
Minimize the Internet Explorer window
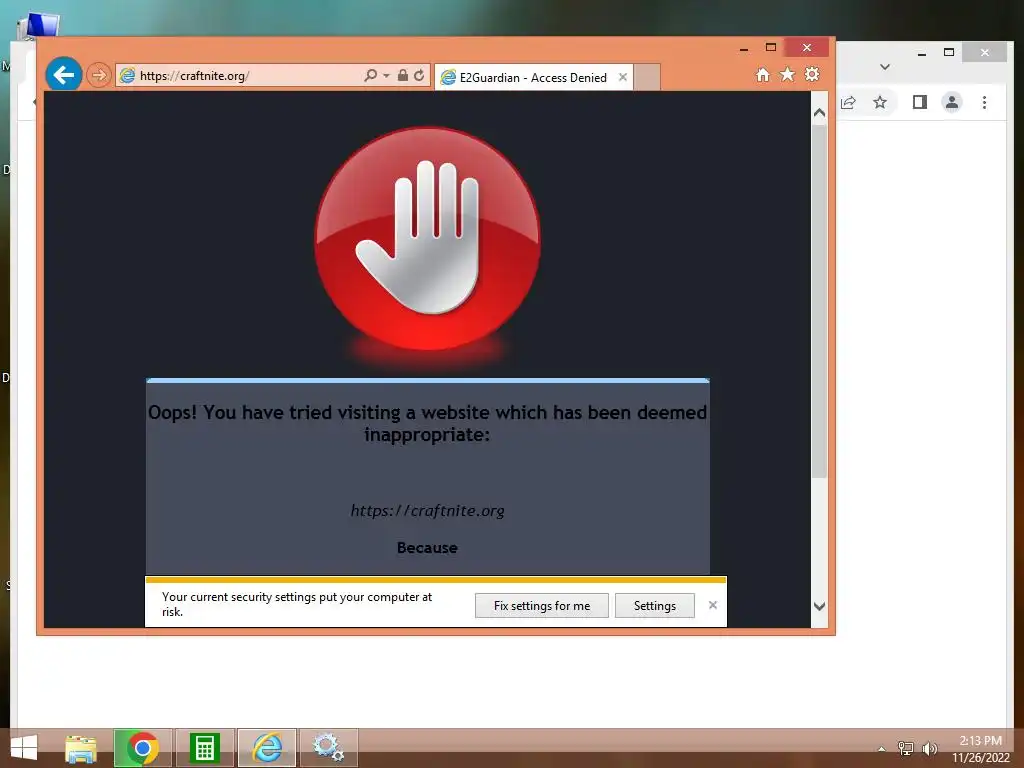click(x=744, y=48)
